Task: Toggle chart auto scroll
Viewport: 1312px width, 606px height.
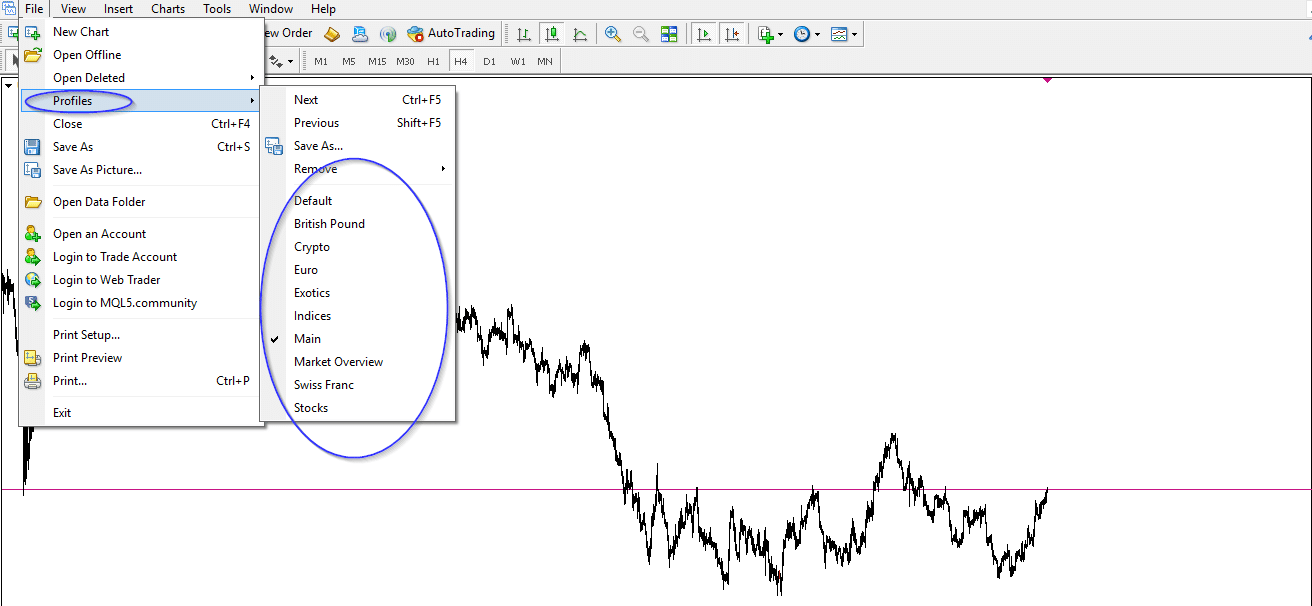Action: tap(704, 34)
